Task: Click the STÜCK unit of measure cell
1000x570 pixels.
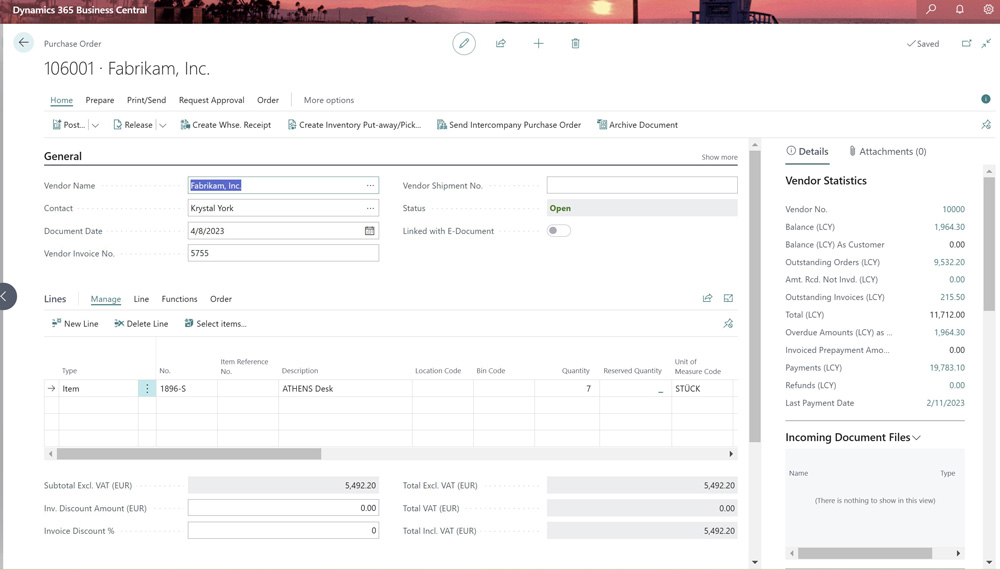Action: pos(702,388)
